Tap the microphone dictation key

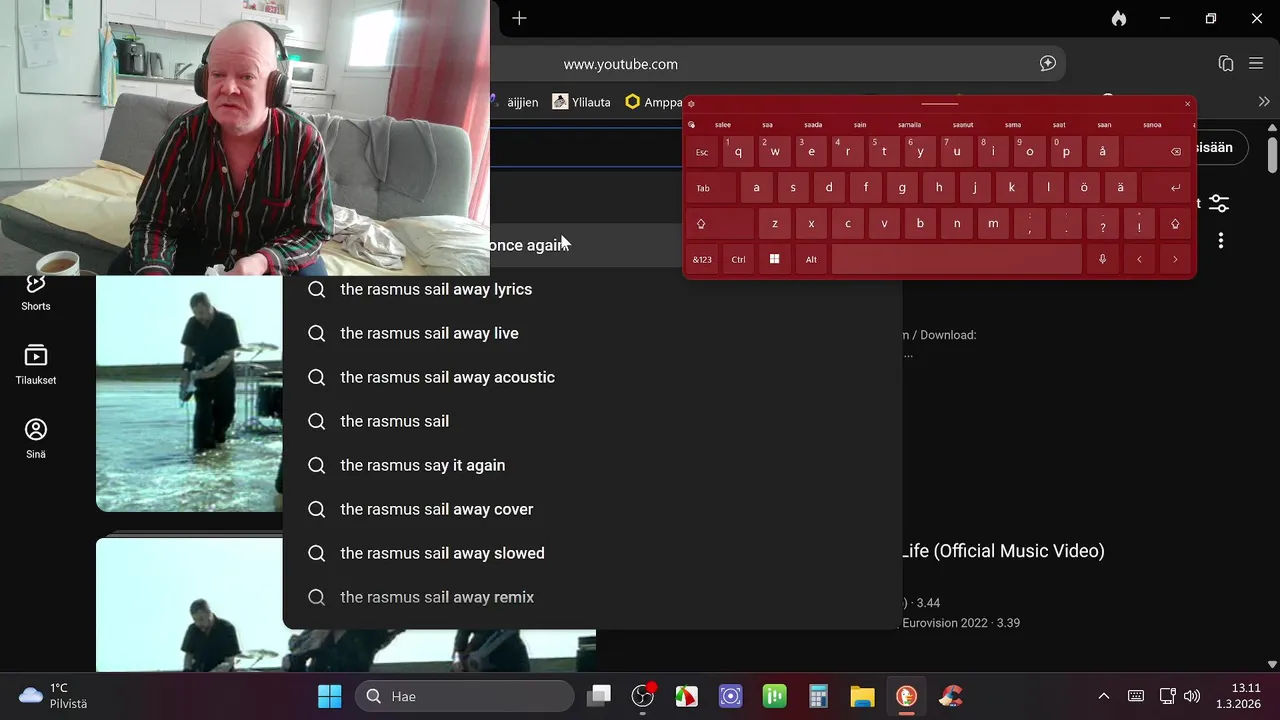pyautogui.click(x=1102, y=259)
